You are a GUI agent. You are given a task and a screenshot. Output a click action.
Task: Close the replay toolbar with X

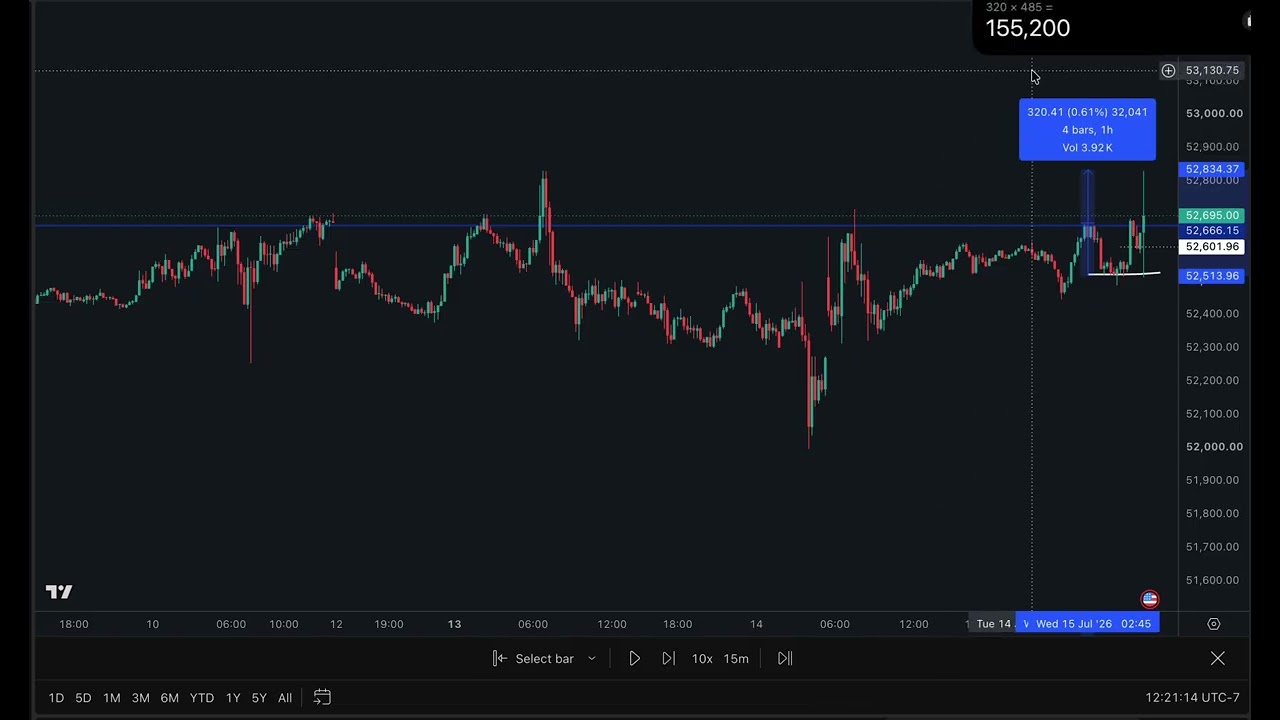(x=1218, y=658)
